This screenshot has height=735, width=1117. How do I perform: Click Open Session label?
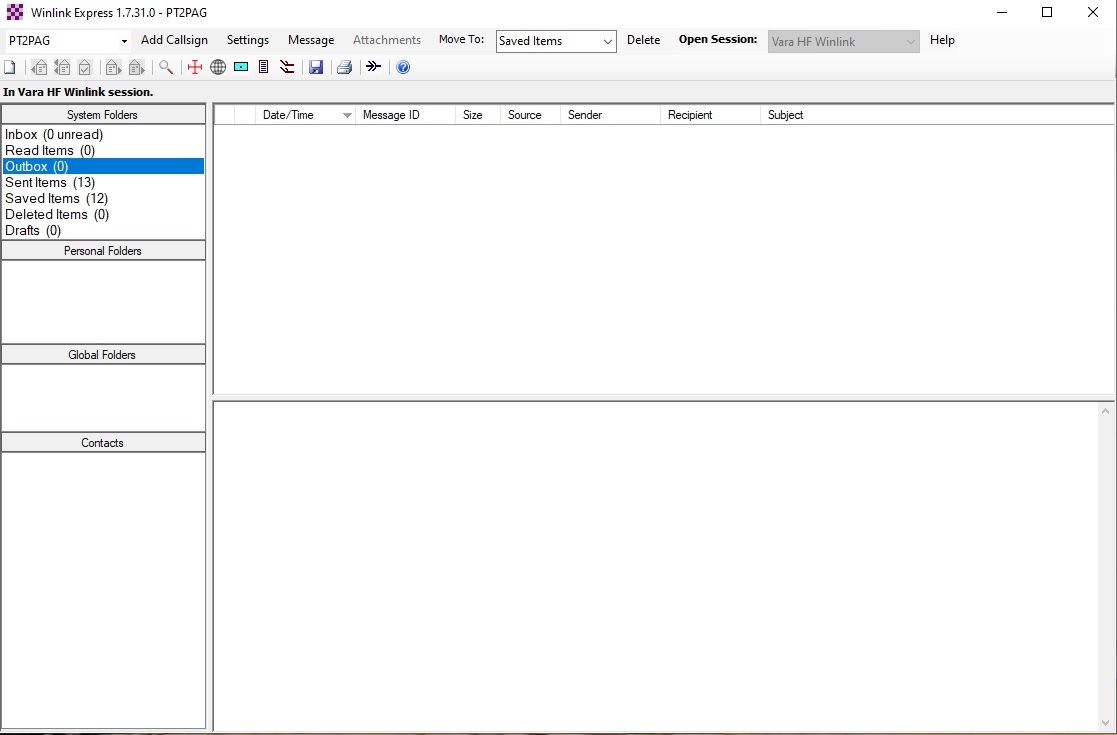pyautogui.click(x=718, y=39)
